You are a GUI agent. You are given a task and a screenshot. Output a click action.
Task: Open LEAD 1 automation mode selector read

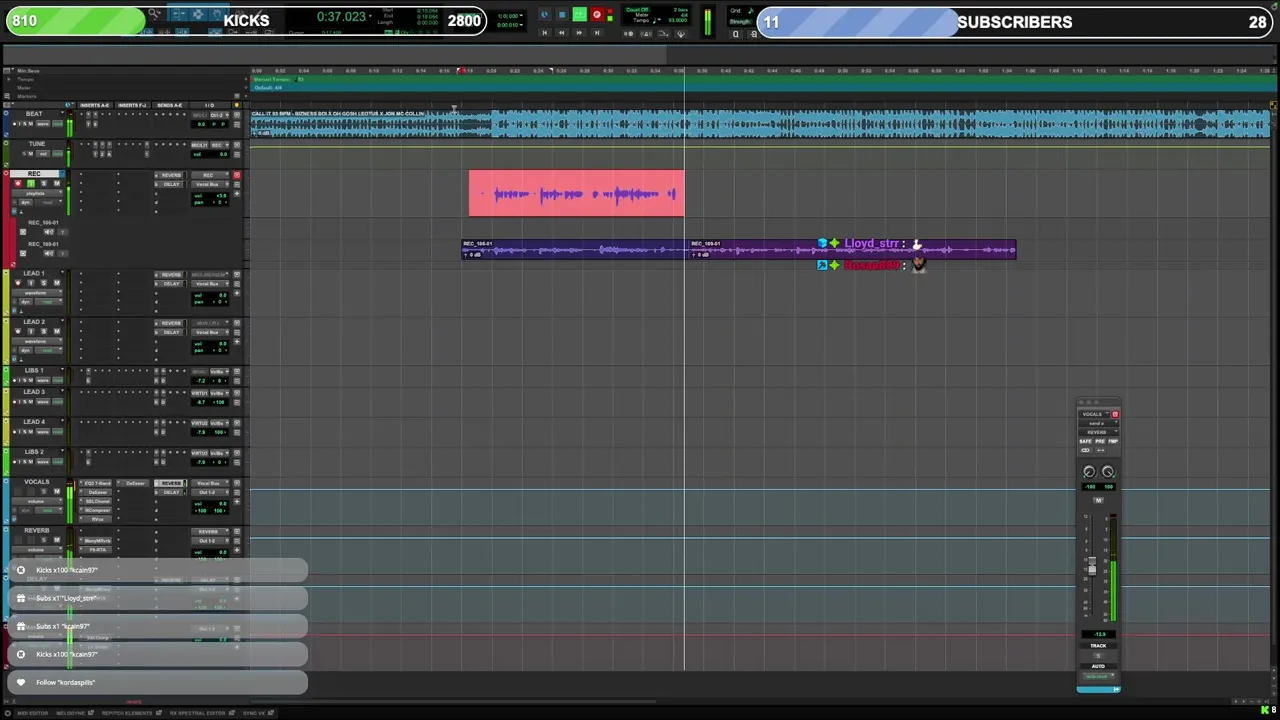click(x=48, y=301)
